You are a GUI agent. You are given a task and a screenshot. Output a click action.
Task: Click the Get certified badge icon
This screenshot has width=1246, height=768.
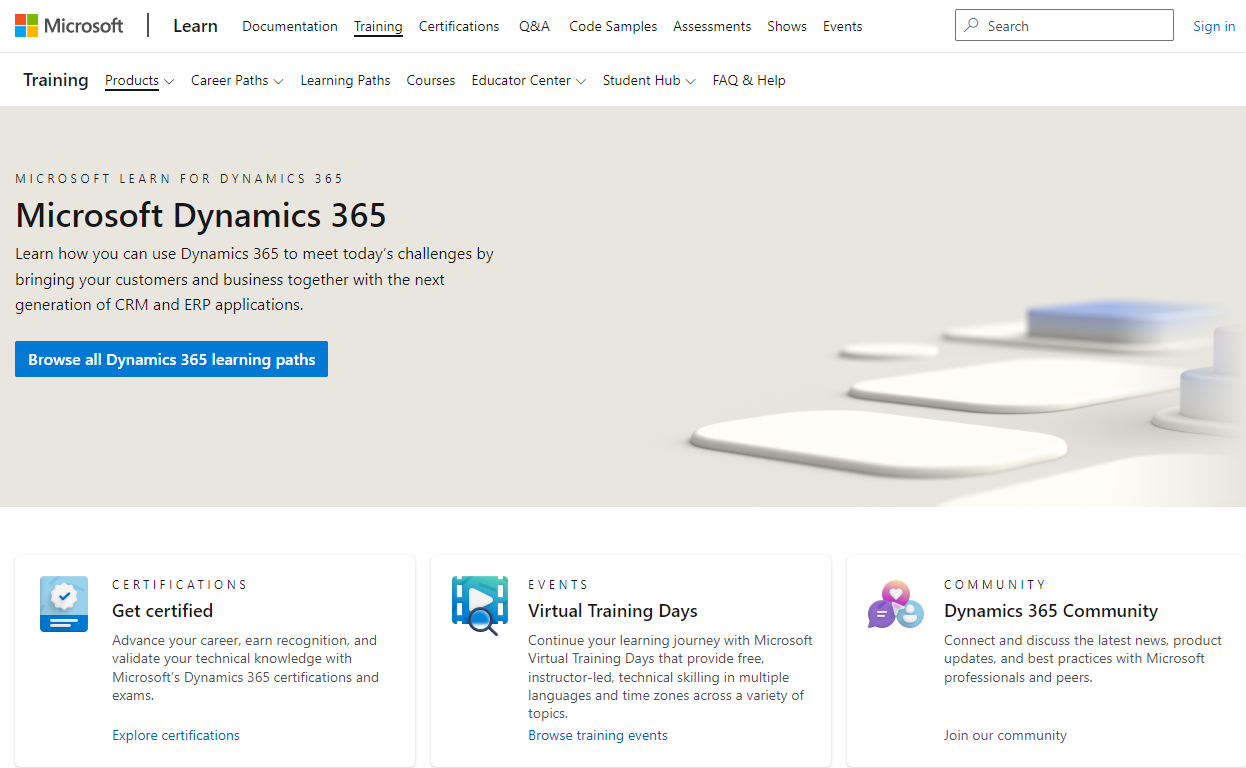click(x=64, y=604)
